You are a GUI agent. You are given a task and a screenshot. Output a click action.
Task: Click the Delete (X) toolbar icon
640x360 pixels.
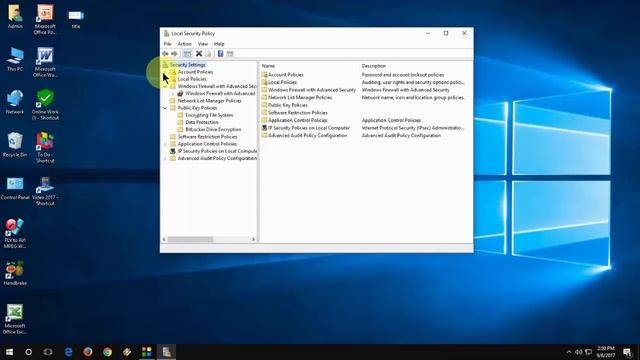[199, 54]
